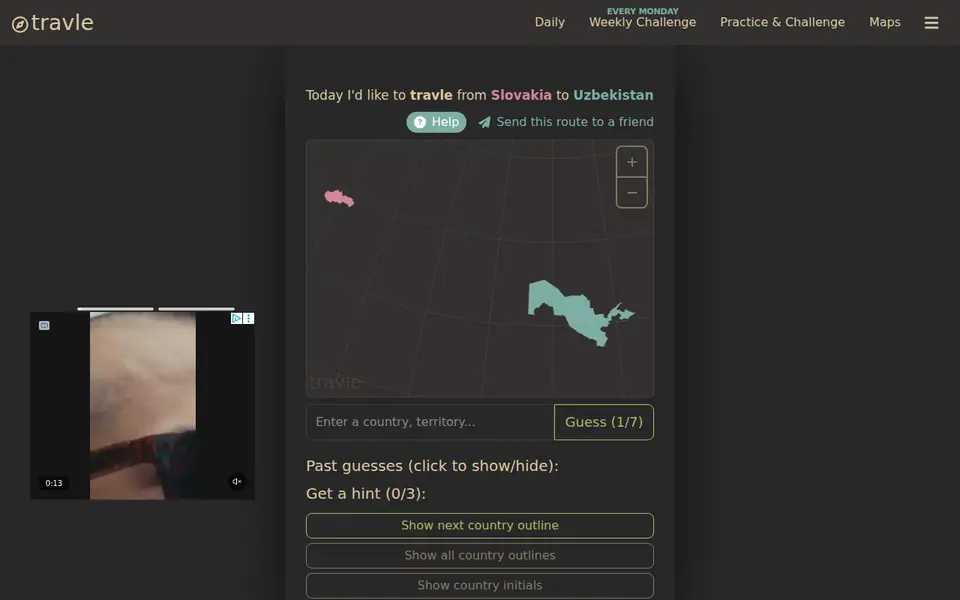960x600 pixels.
Task: Click the ad video thumbnail
Action: click(143, 405)
